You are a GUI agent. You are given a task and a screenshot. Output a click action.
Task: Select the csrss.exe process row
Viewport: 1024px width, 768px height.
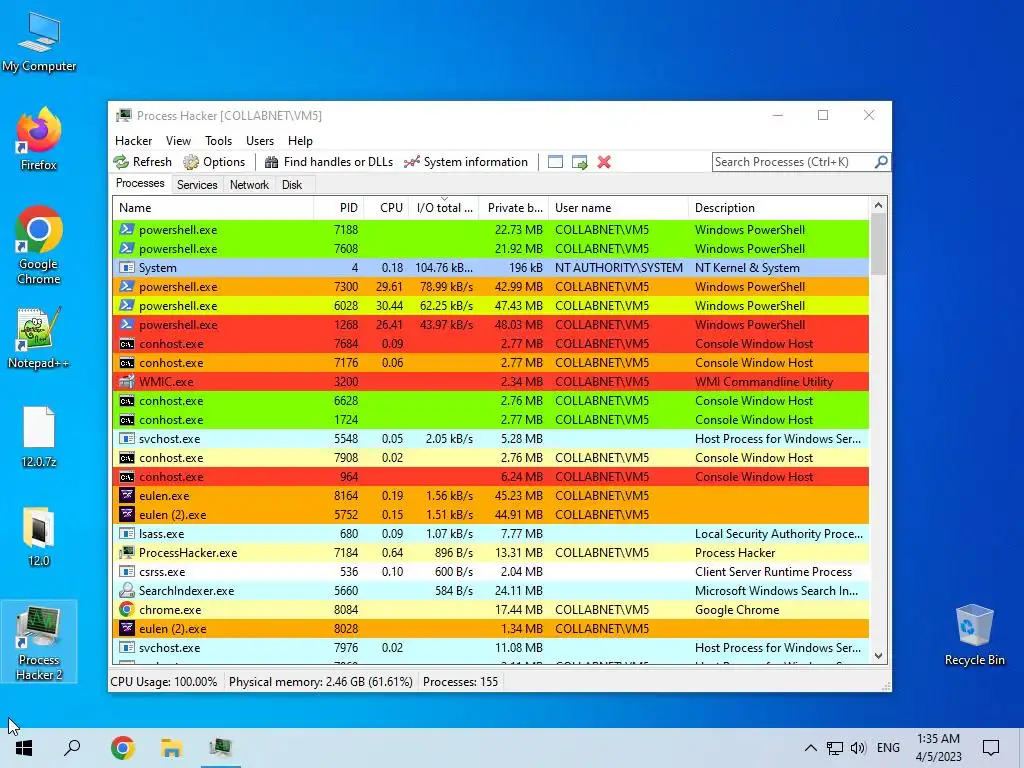point(490,571)
